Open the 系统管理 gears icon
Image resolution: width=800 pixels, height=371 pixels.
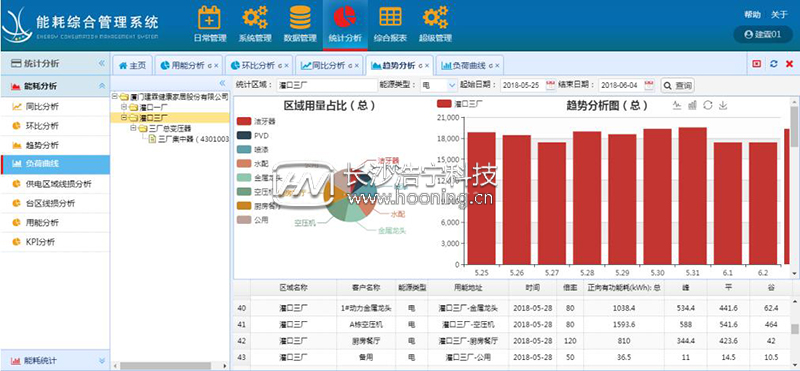pyautogui.click(x=255, y=17)
